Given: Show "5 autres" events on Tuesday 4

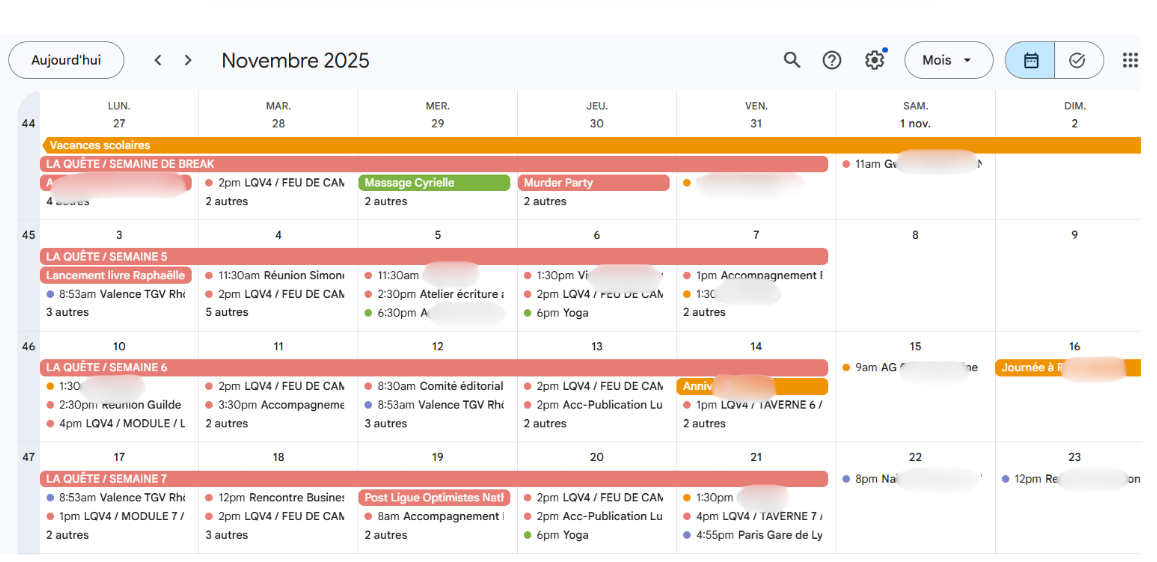Looking at the screenshot, I should (227, 312).
